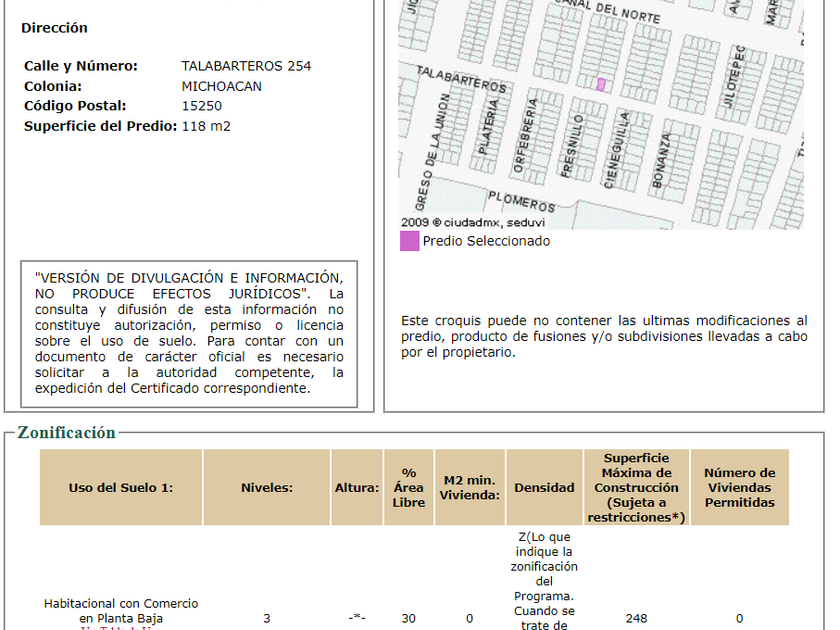This screenshot has height=630, width=840.
Task: Click the Este croquis puede no contener notice
Action: (604, 336)
